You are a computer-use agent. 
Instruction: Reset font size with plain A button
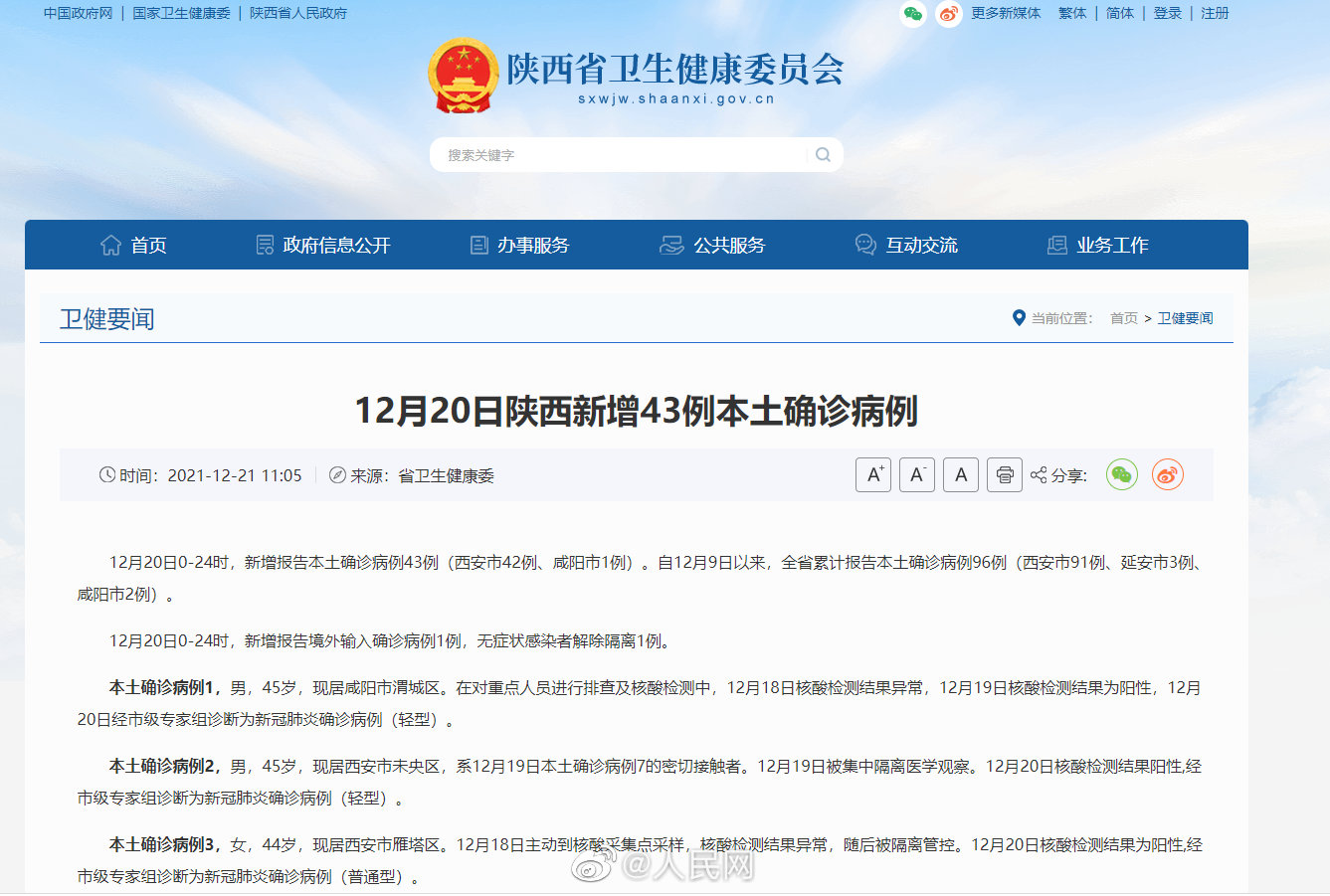(961, 475)
